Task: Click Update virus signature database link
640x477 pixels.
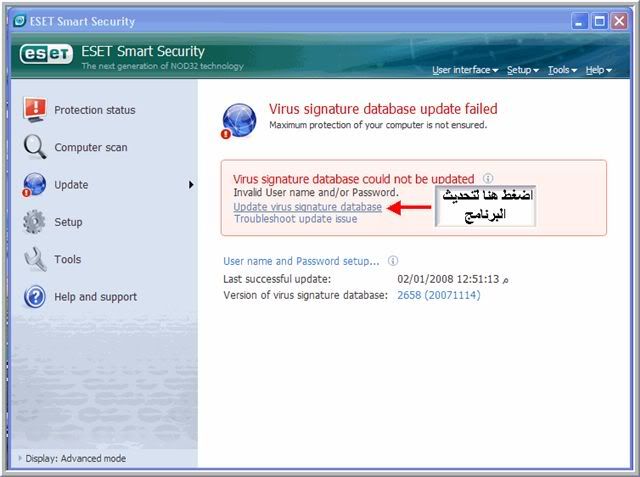Action: [x=308, y=207]
